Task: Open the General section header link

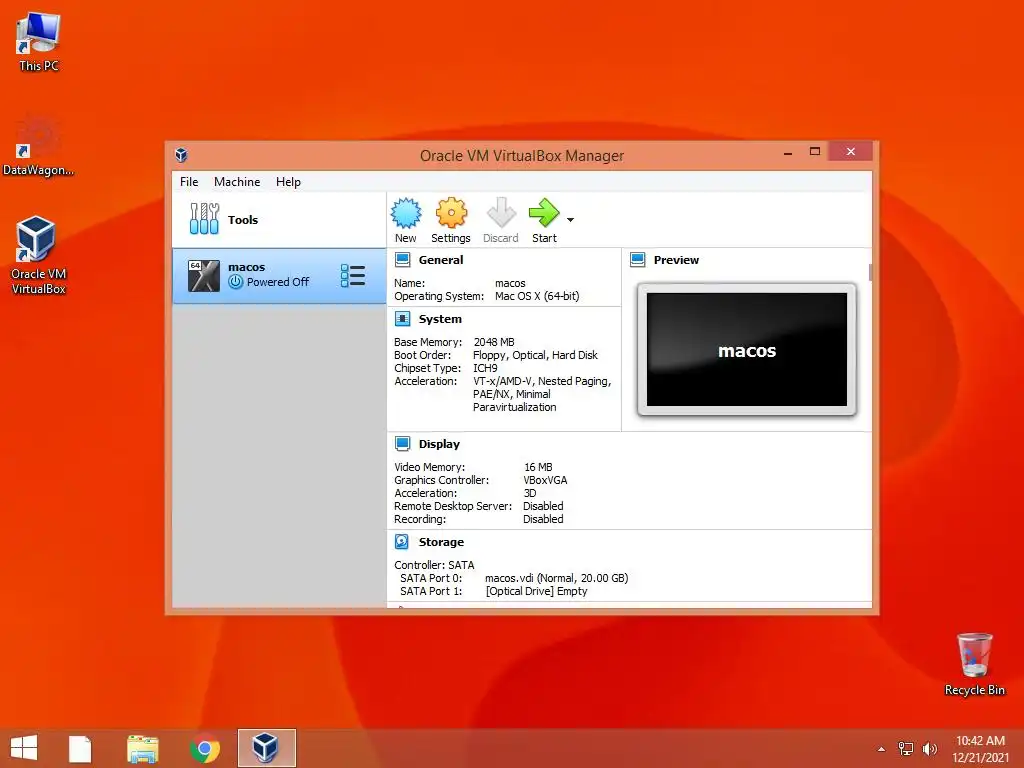Action: (x=441, y=260)
